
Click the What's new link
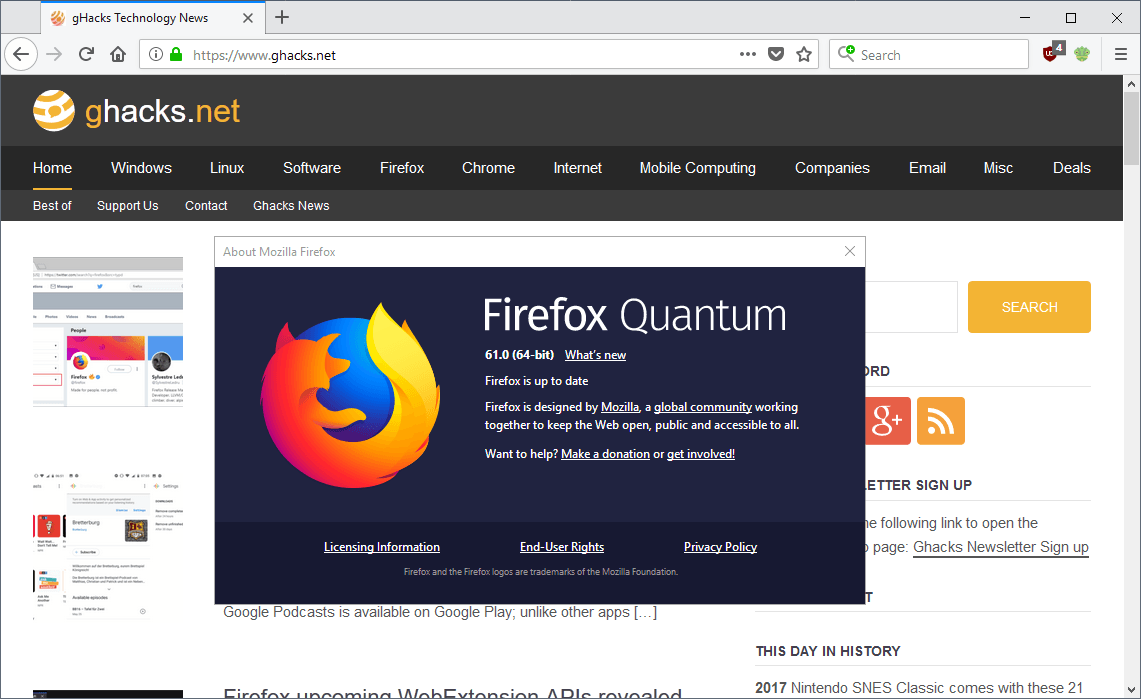595,355
